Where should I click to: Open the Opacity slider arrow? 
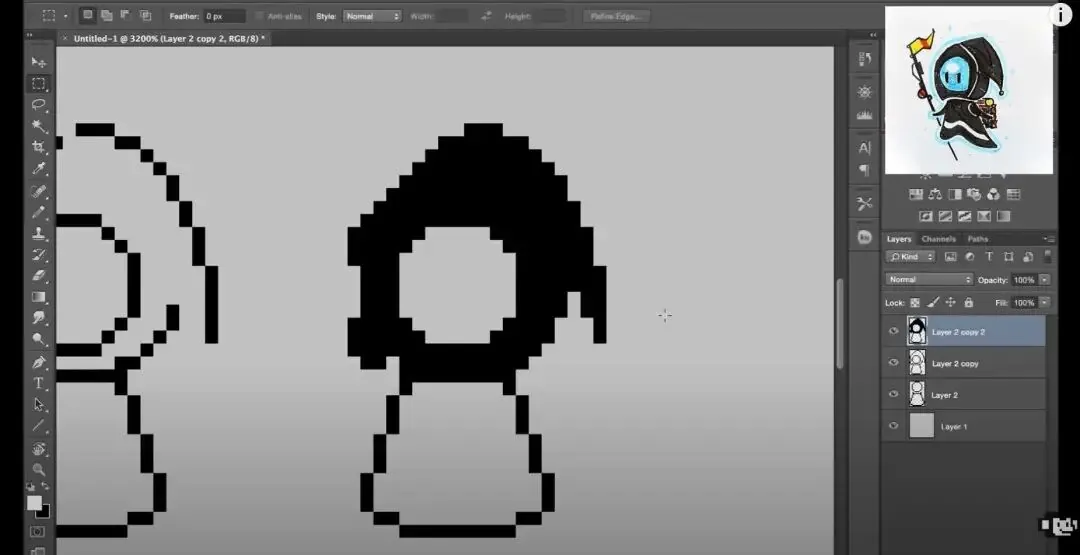1045,280
